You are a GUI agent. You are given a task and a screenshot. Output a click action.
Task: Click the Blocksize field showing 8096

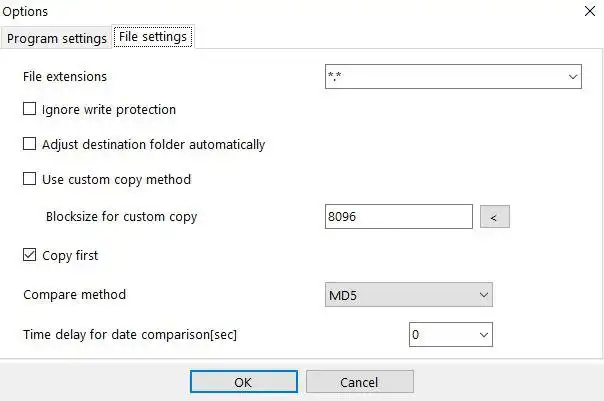point(398,216)
